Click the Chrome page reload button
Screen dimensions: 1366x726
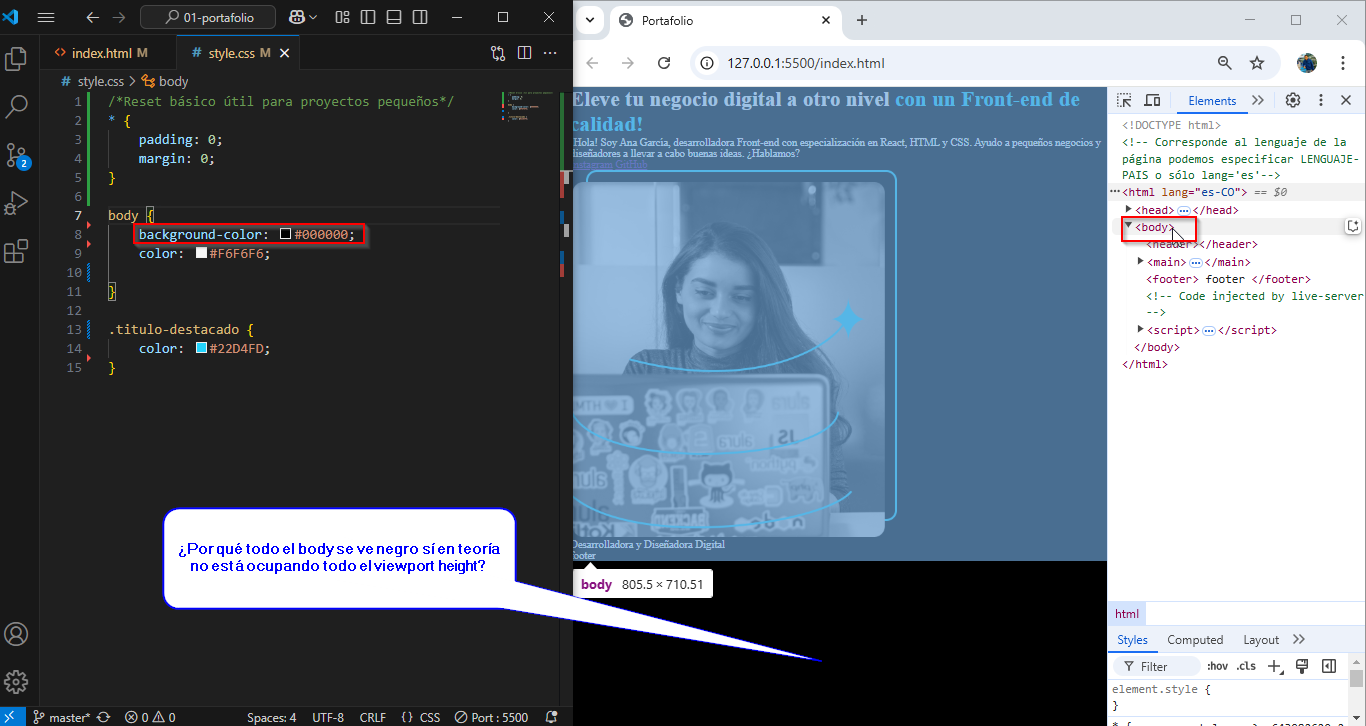(x=664, y=63)
